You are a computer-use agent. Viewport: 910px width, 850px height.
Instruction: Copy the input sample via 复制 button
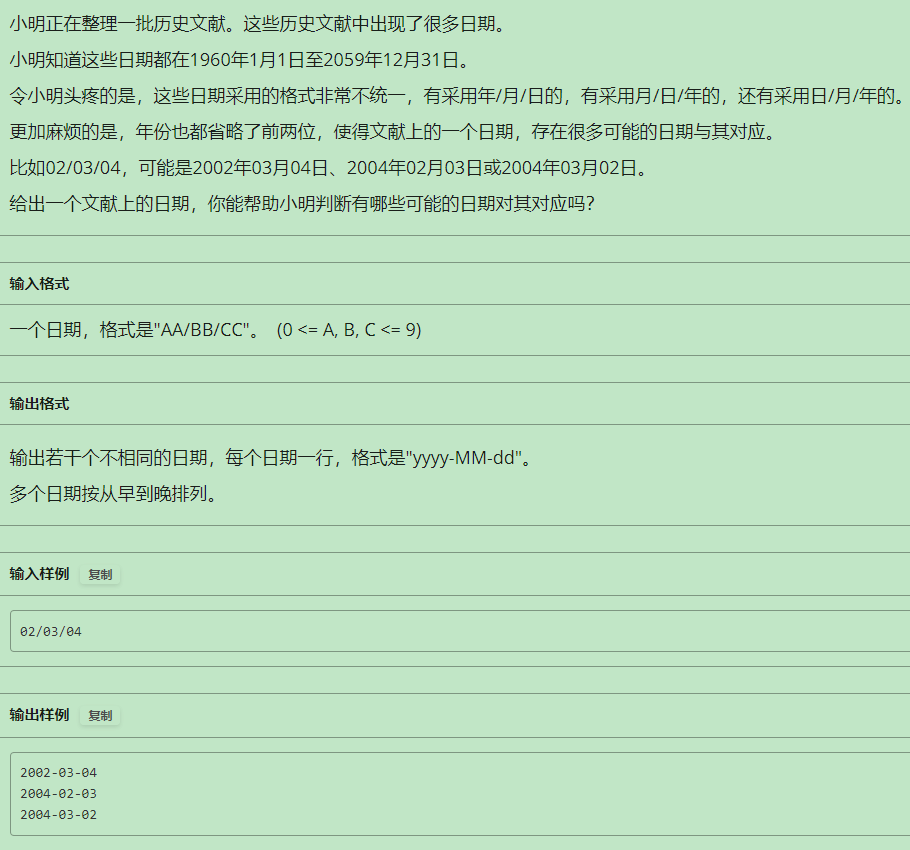[100, 574]
